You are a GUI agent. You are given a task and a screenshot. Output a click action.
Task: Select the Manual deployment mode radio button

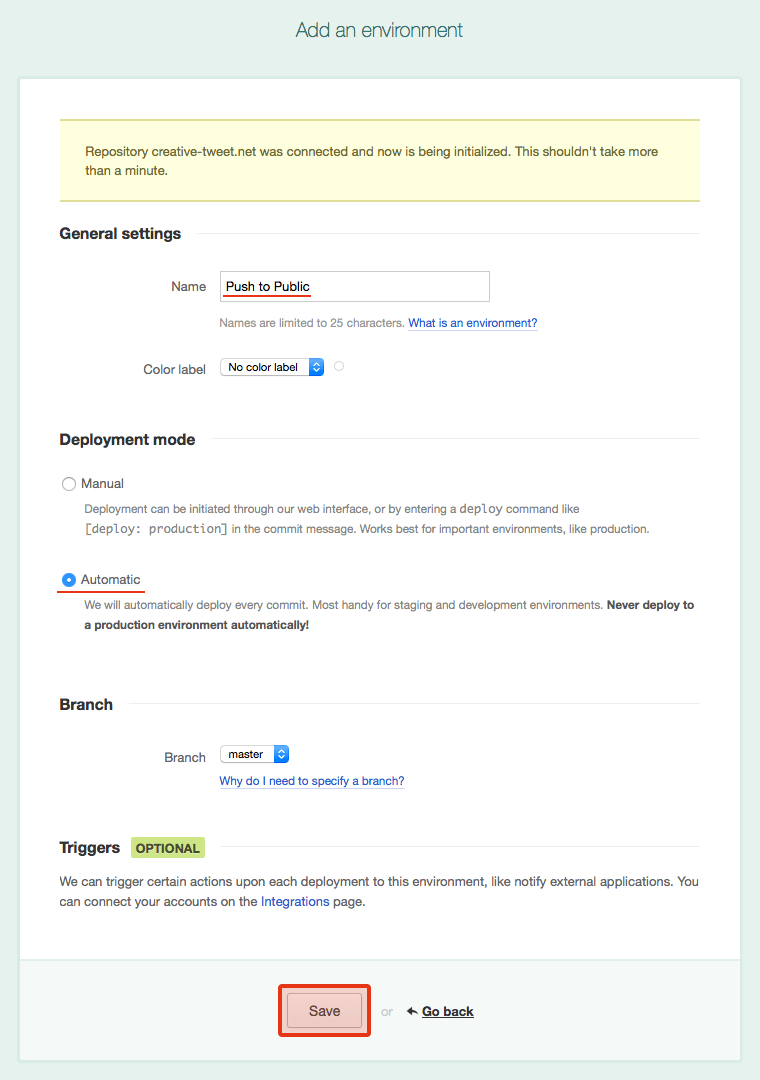tap(69, 484)
